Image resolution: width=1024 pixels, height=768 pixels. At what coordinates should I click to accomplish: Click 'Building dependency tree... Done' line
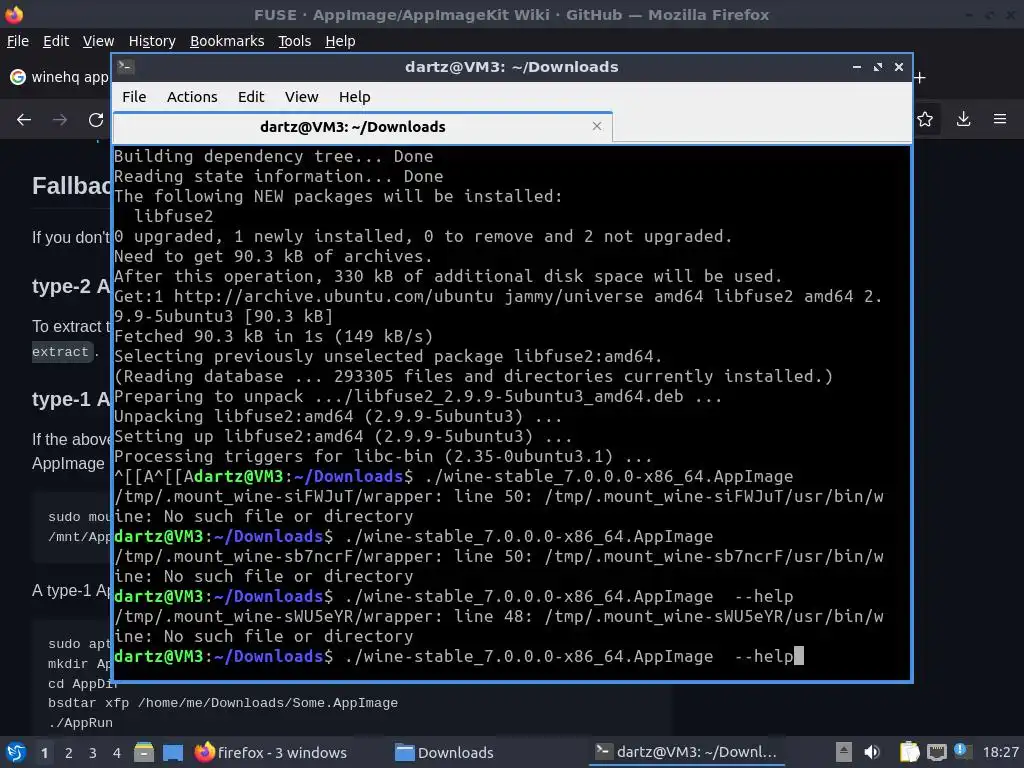coord(274,156)
